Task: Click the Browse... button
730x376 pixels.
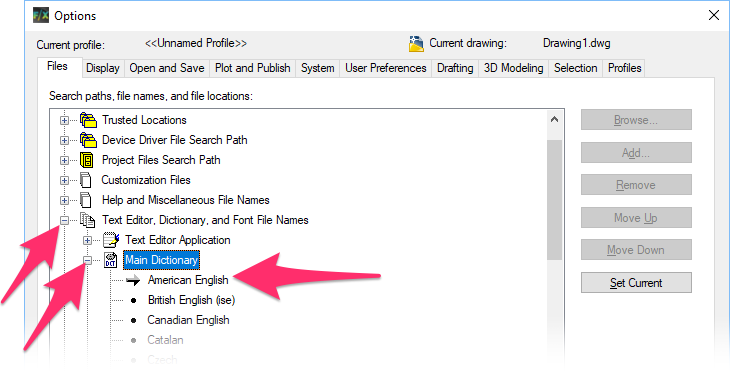Action: [636, 120]
